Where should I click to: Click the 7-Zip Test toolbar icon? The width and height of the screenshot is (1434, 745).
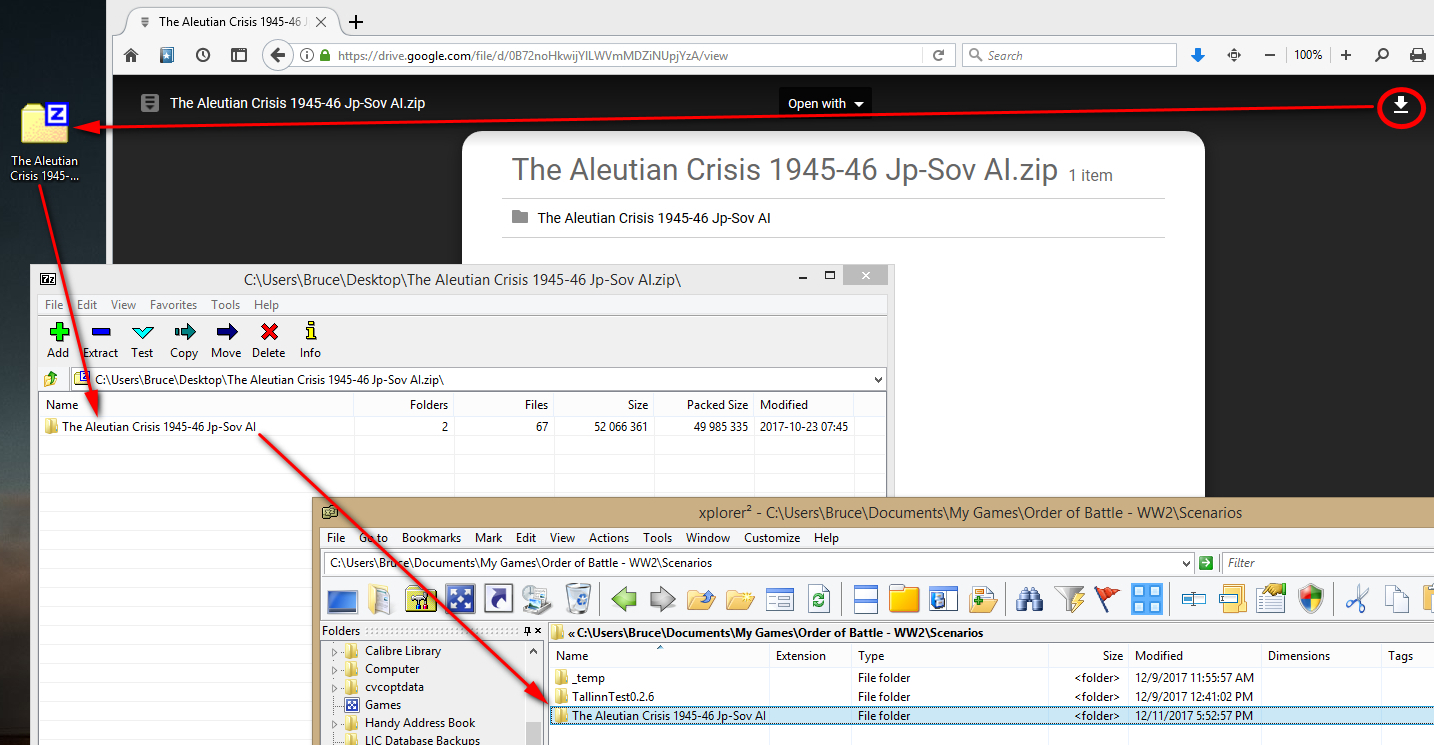[142, 332]
